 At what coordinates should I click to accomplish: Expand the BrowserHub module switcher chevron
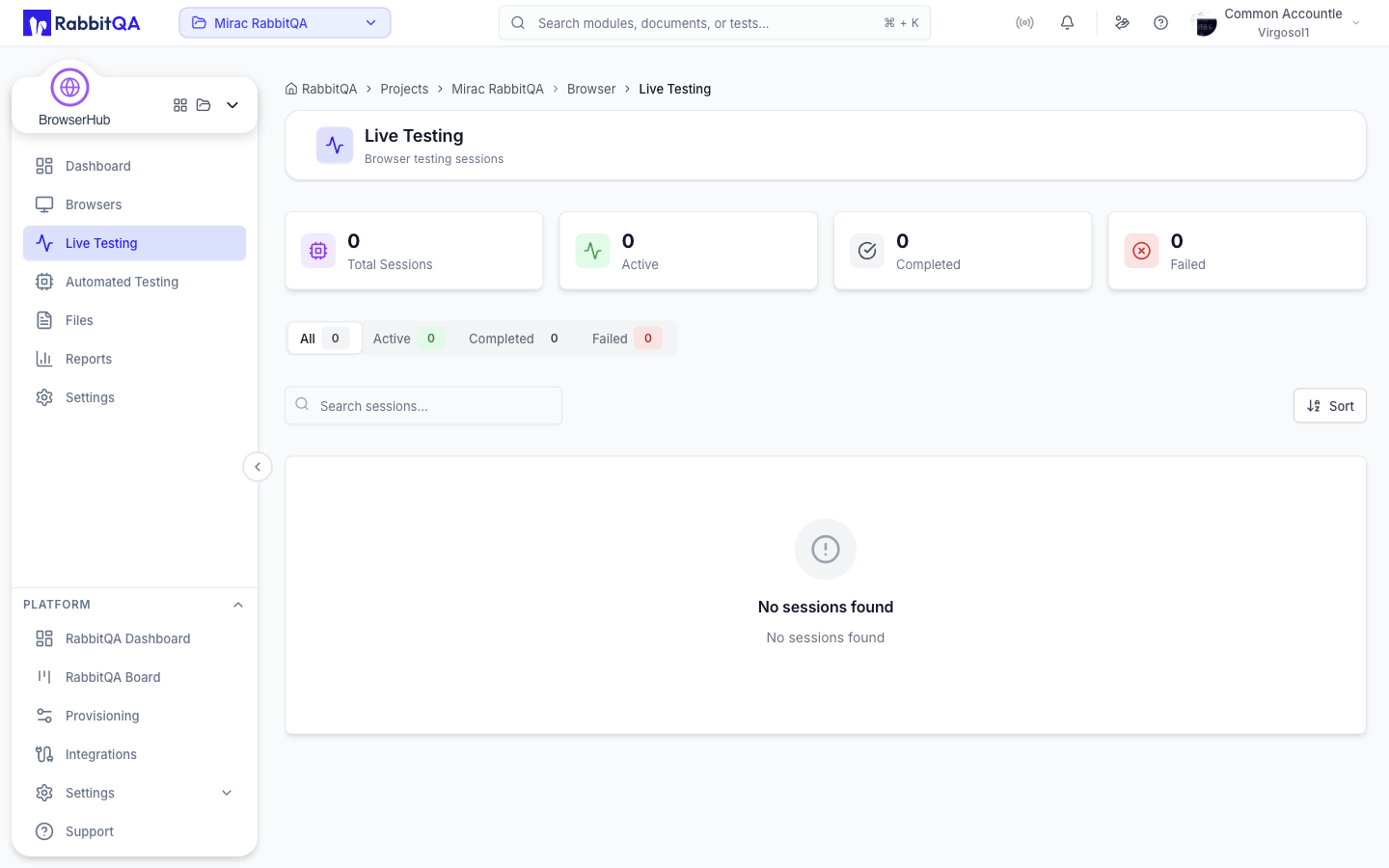point(232,105)
